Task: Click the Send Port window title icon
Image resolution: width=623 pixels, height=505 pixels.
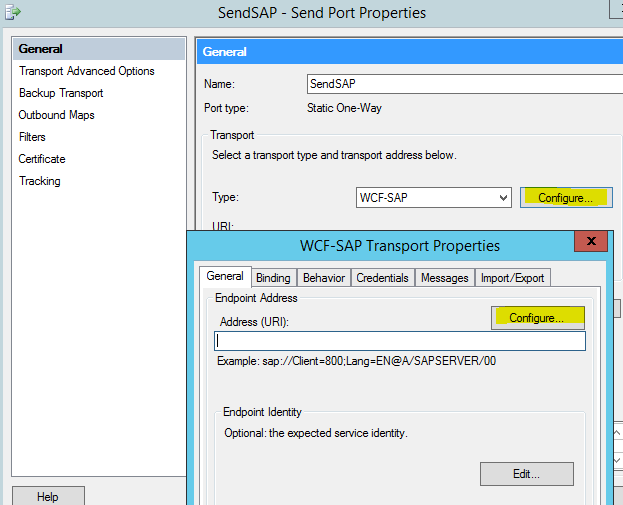Action: [x=13, y=12]
